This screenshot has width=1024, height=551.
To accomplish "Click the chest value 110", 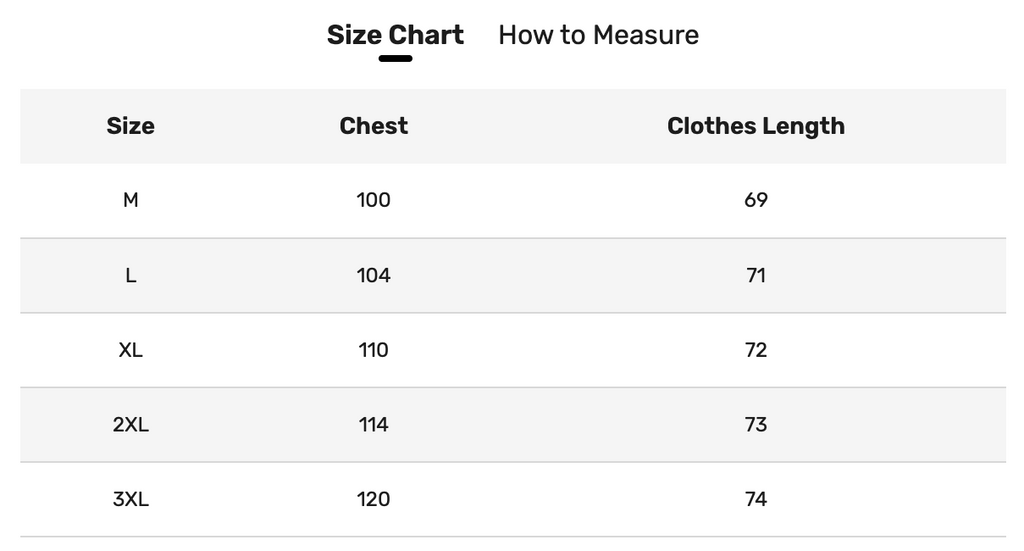I will pos(374,350).
